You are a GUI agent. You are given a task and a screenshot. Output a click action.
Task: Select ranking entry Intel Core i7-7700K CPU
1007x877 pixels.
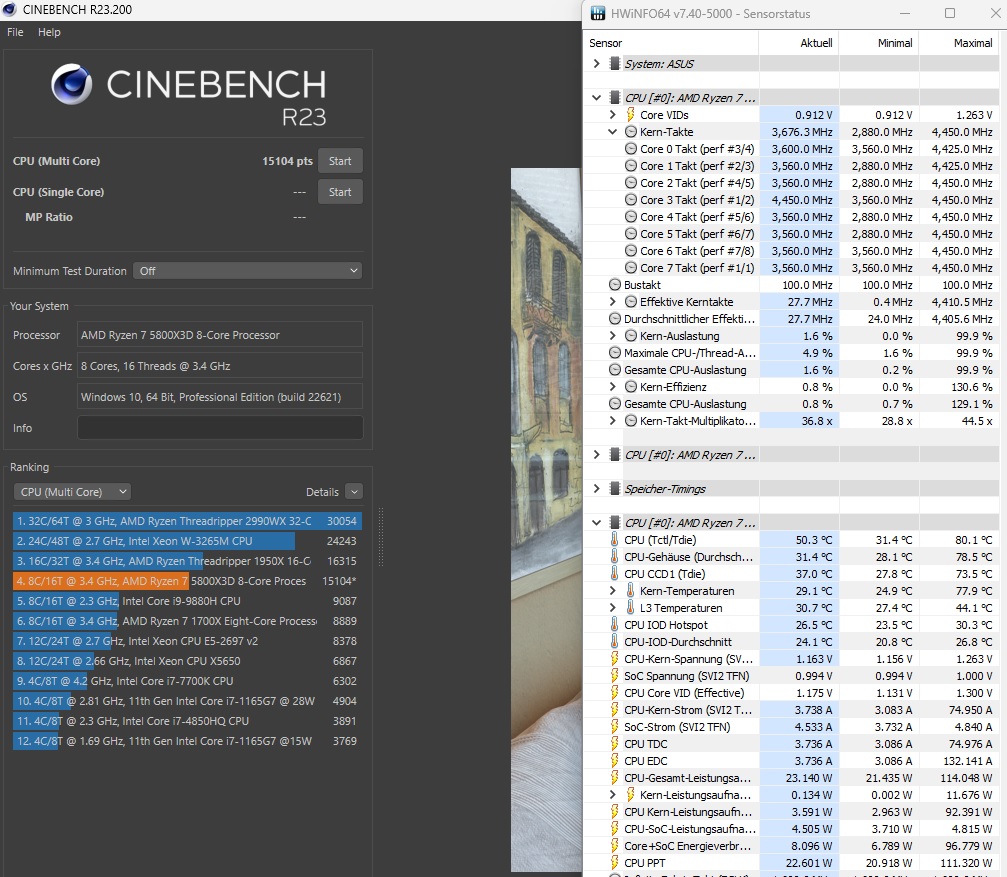point(187,681)
